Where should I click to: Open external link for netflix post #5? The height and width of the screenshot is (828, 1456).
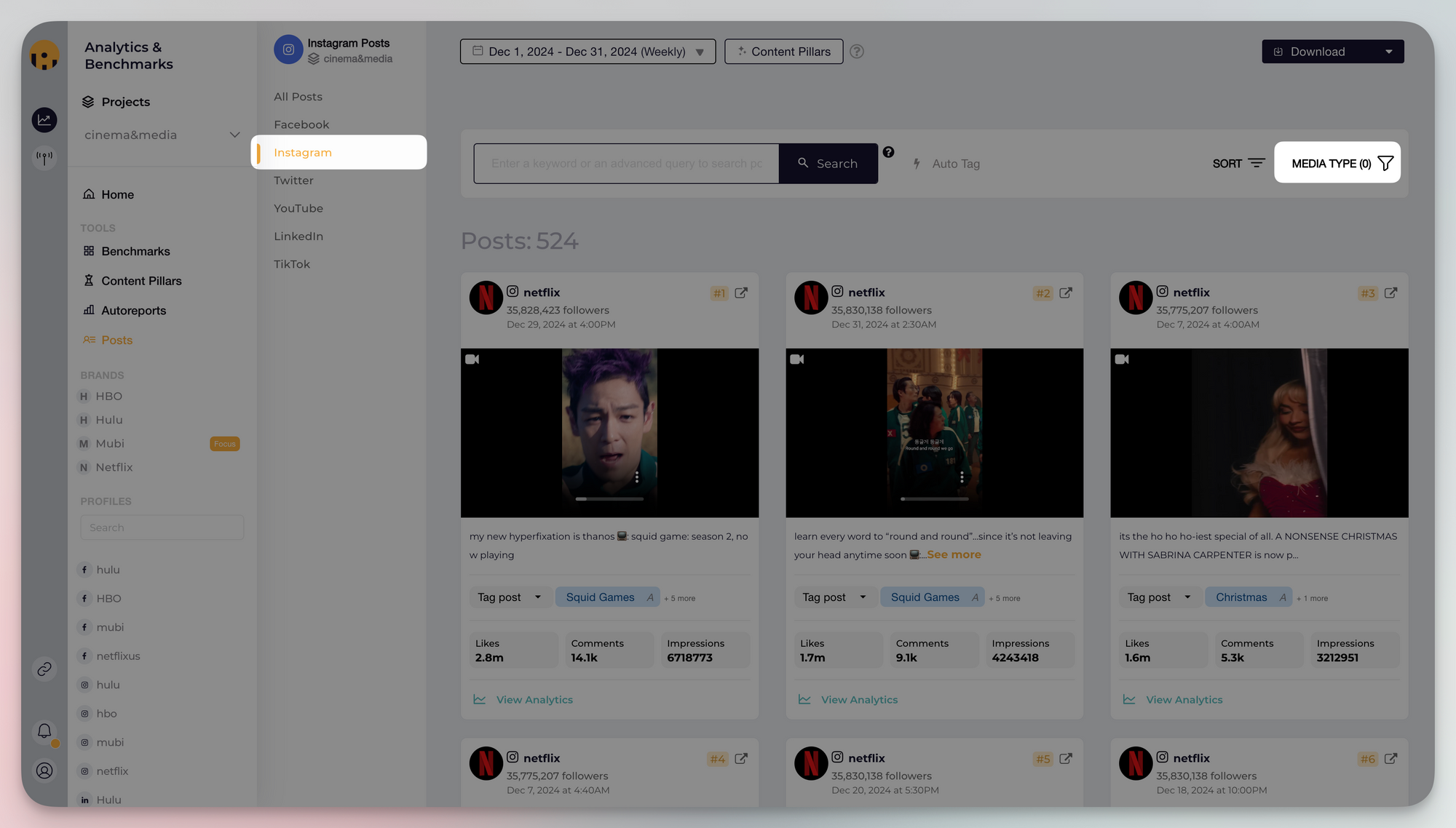1066,758
